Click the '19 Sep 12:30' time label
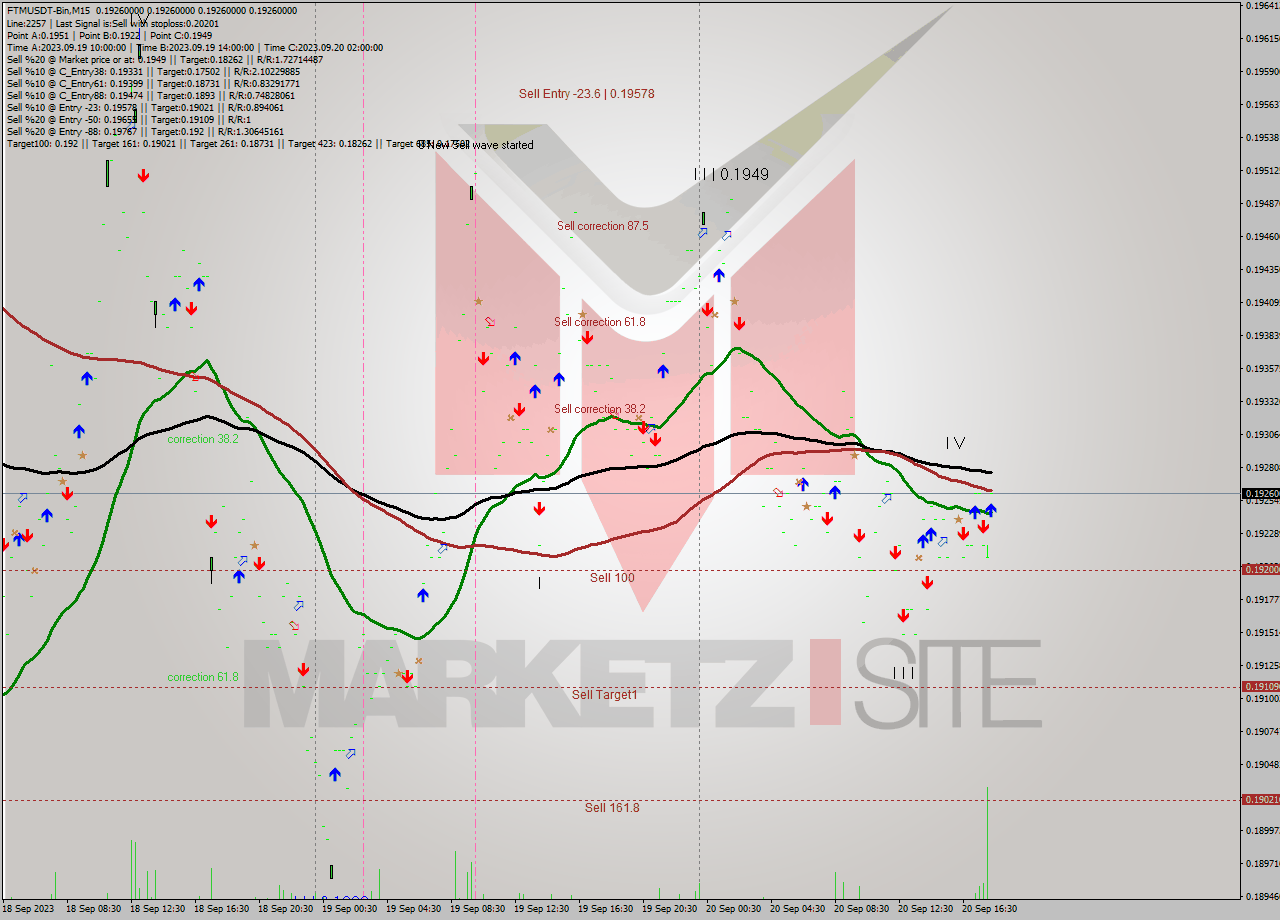This screenshot has height=920, width=1280. (x=541, y=909)
